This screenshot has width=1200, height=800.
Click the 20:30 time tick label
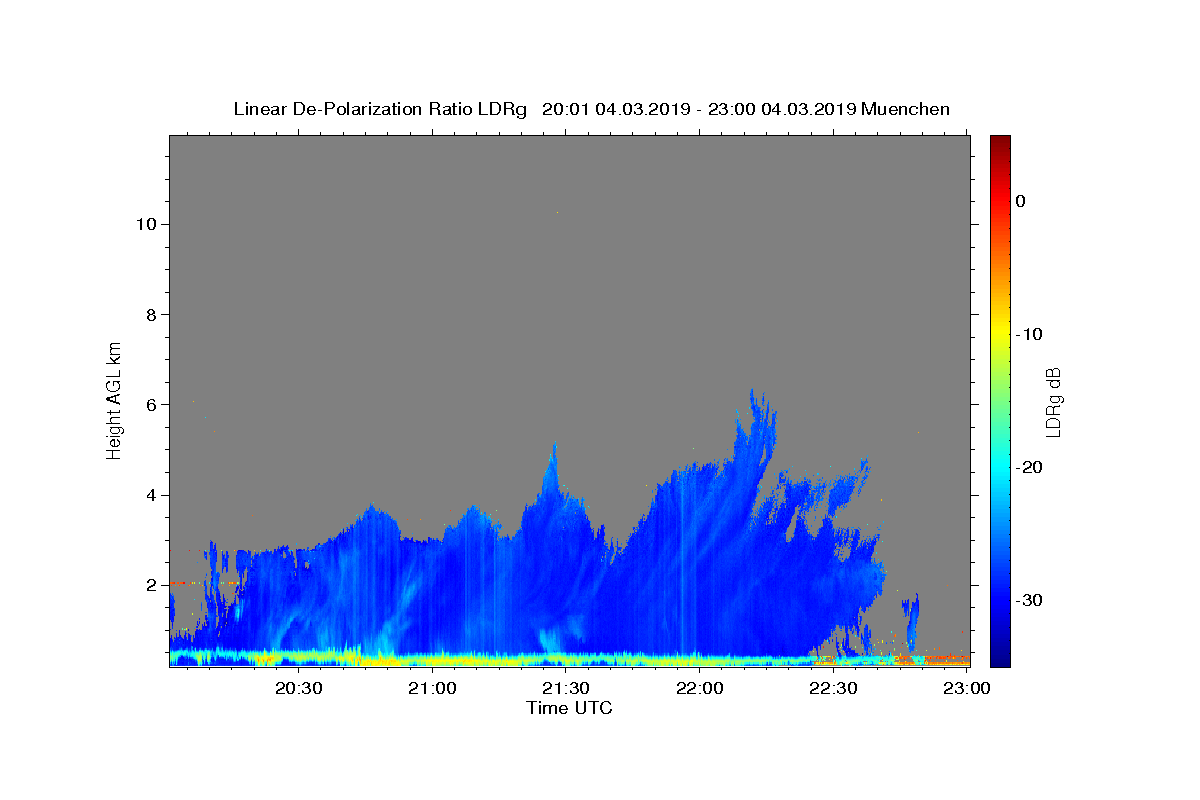(299, 688)
